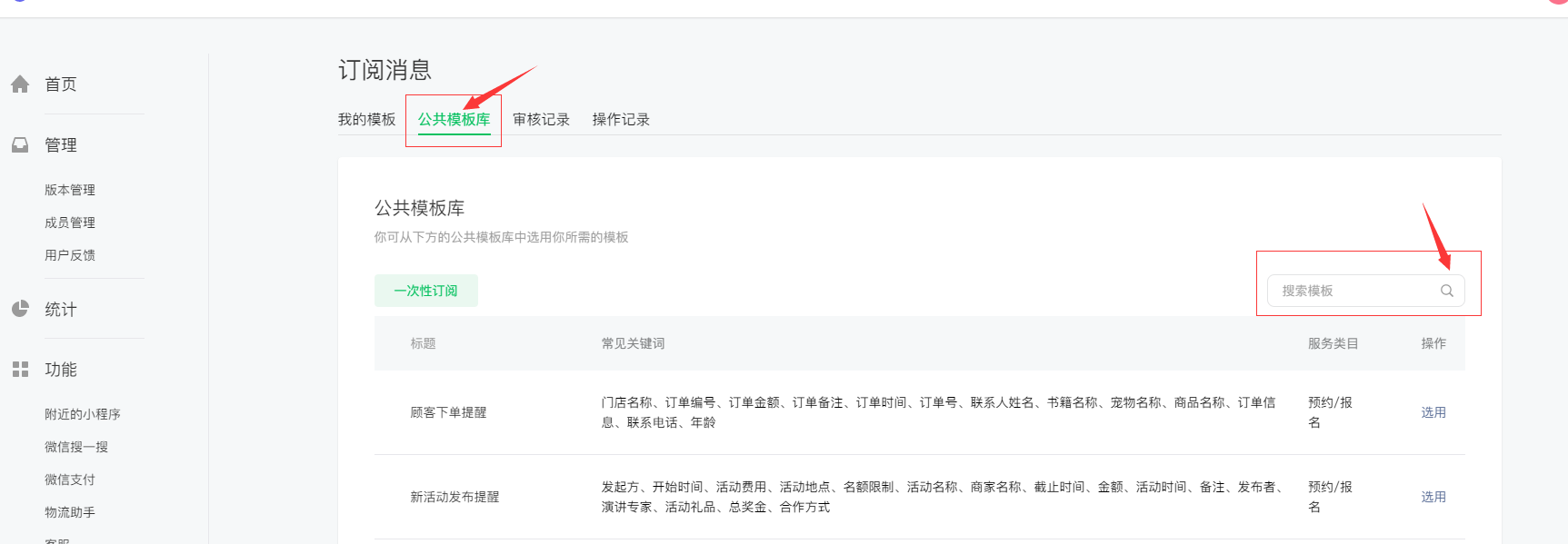Open 微信支付 in the sidebar
1568x544 pixels.
pos(70,480)
